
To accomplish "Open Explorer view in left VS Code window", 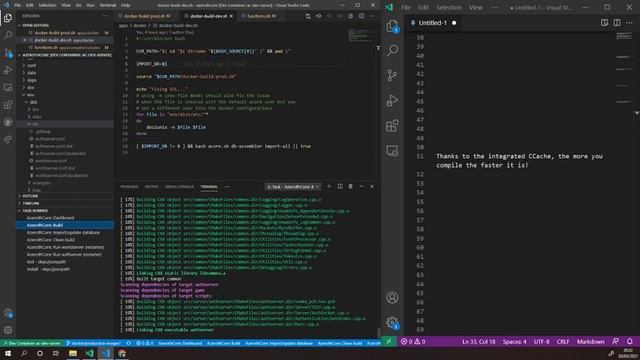I will pyautogui.click(x=8, y=18).
